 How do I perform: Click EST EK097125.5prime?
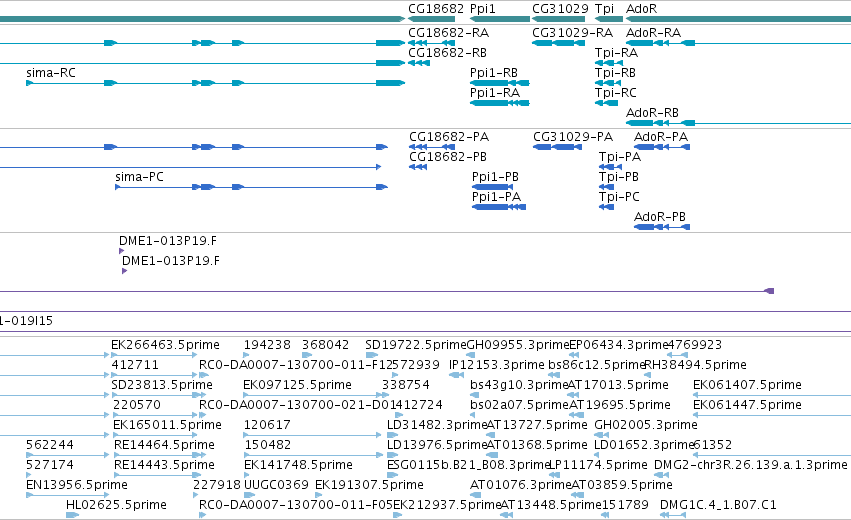click(297, 385)
